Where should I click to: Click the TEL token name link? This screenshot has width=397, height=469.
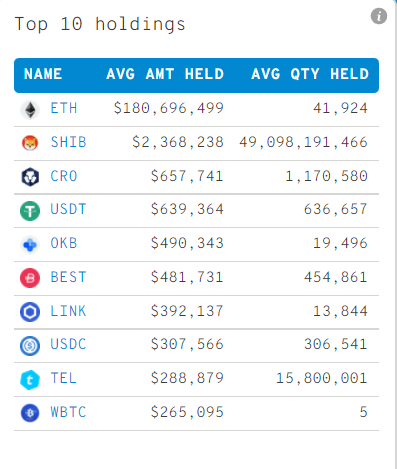[64, 378]
